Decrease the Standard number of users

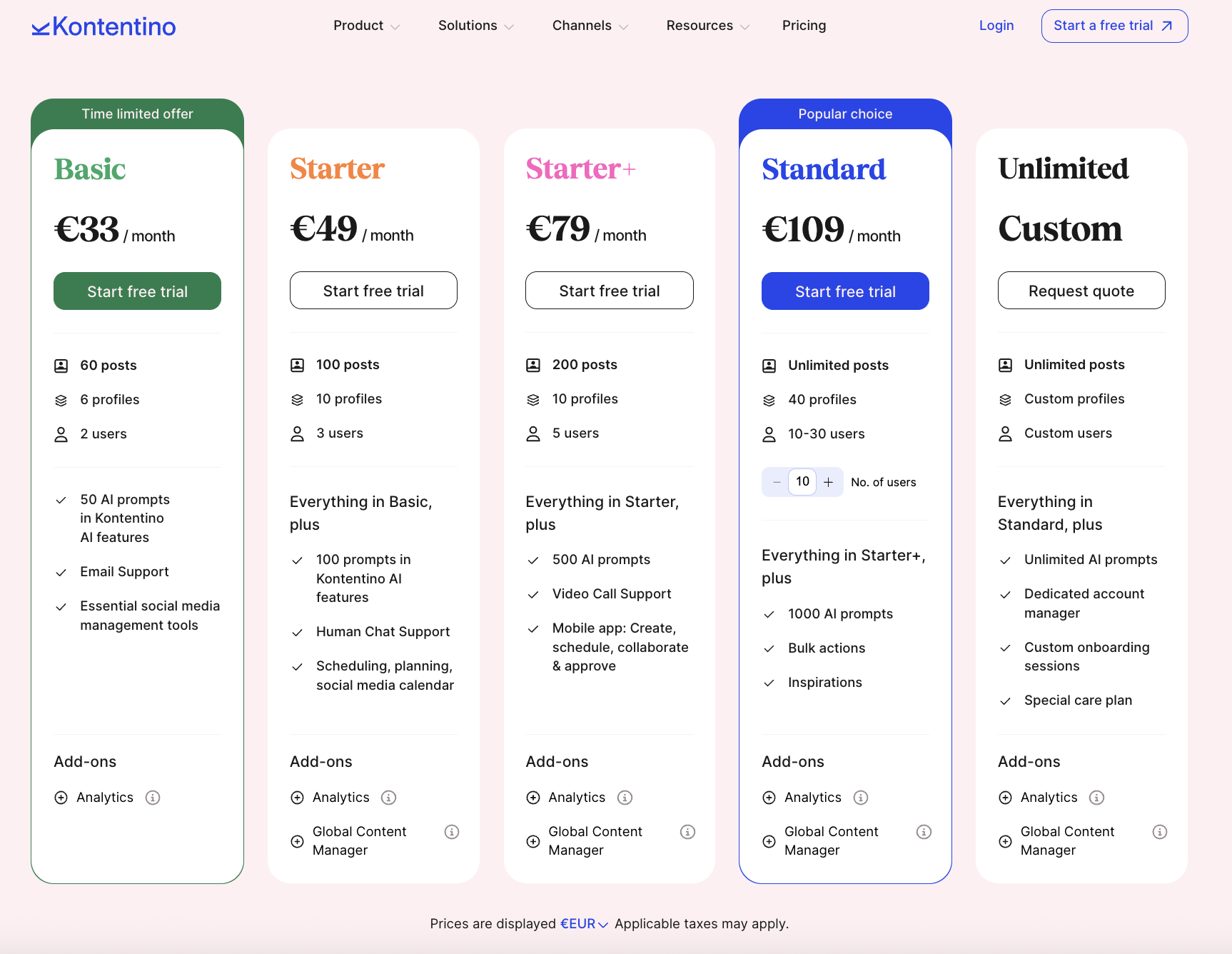tap(777, 482)
